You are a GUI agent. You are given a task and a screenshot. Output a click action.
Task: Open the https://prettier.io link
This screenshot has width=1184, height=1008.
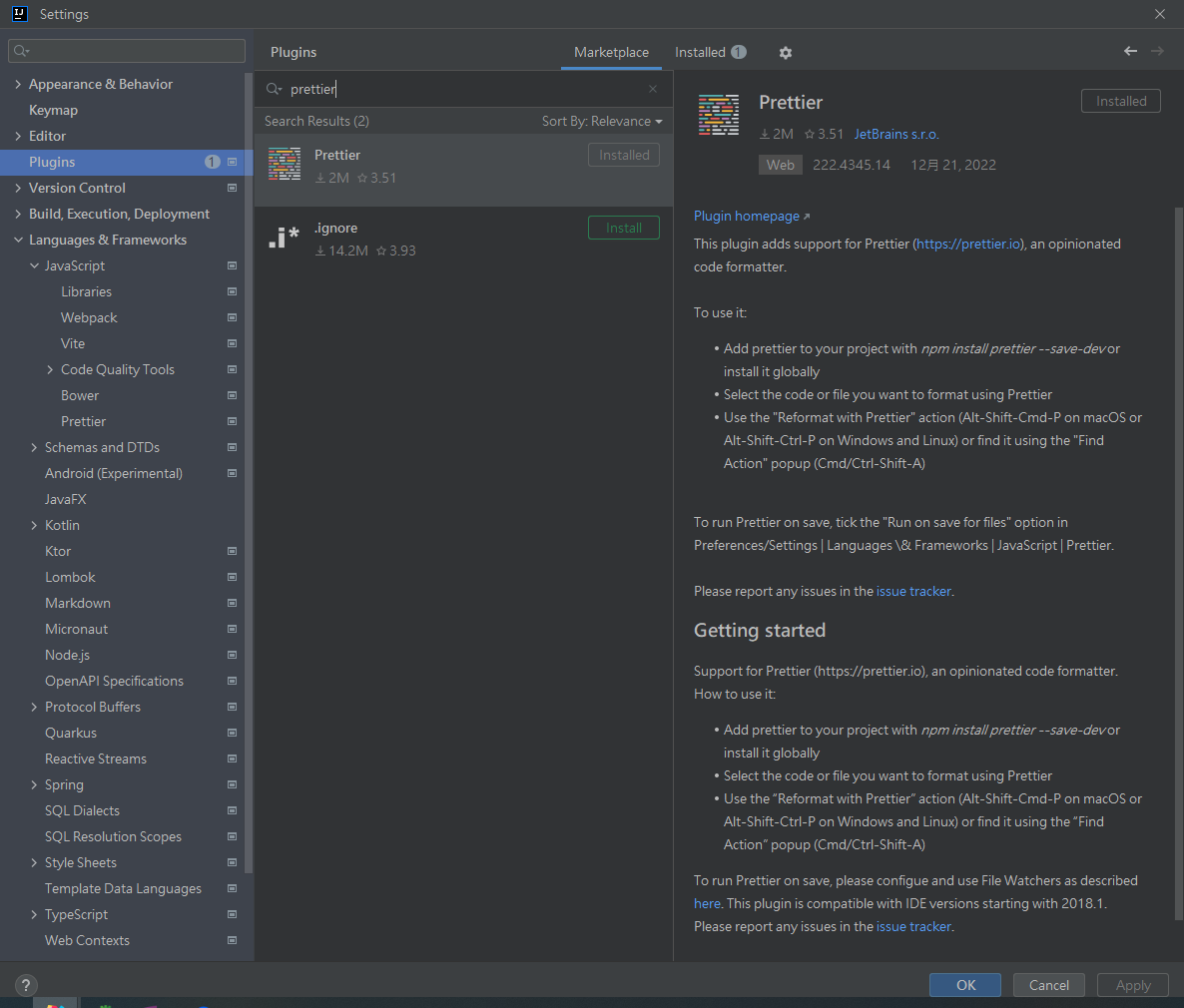click(x=968, y=245)
